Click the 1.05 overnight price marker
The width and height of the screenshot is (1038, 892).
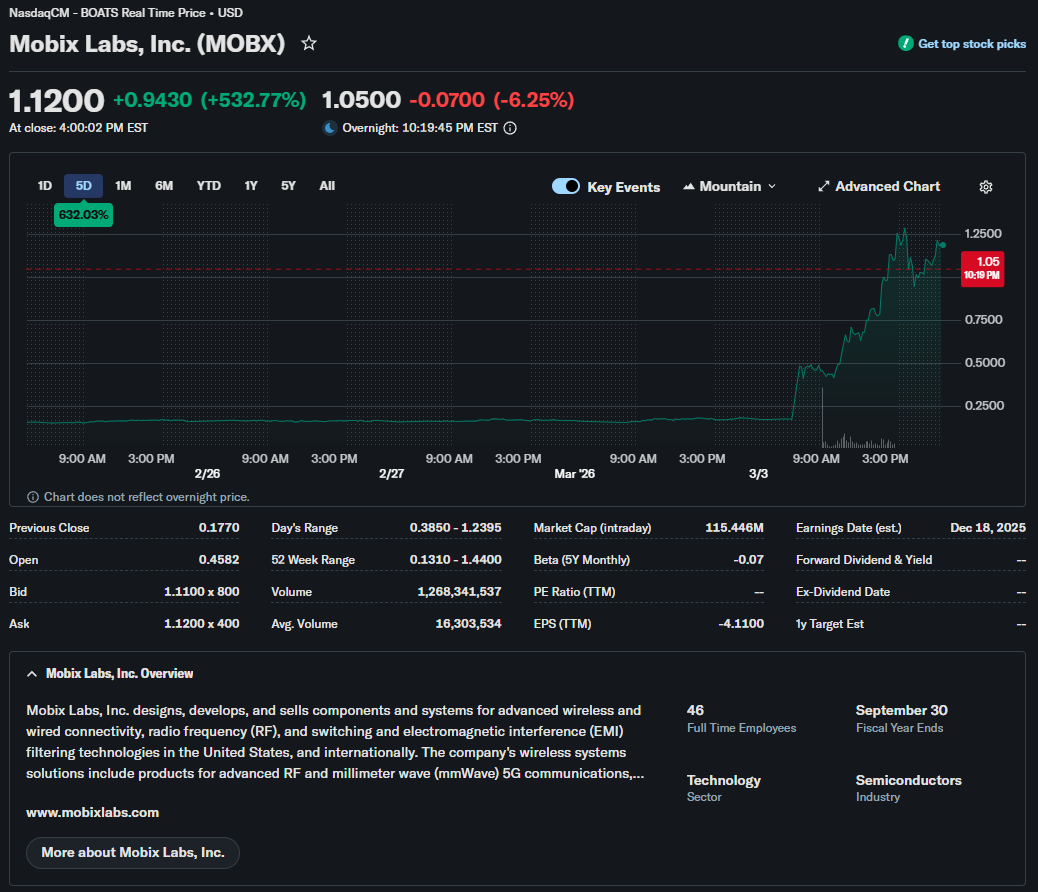tap(982, 269)
